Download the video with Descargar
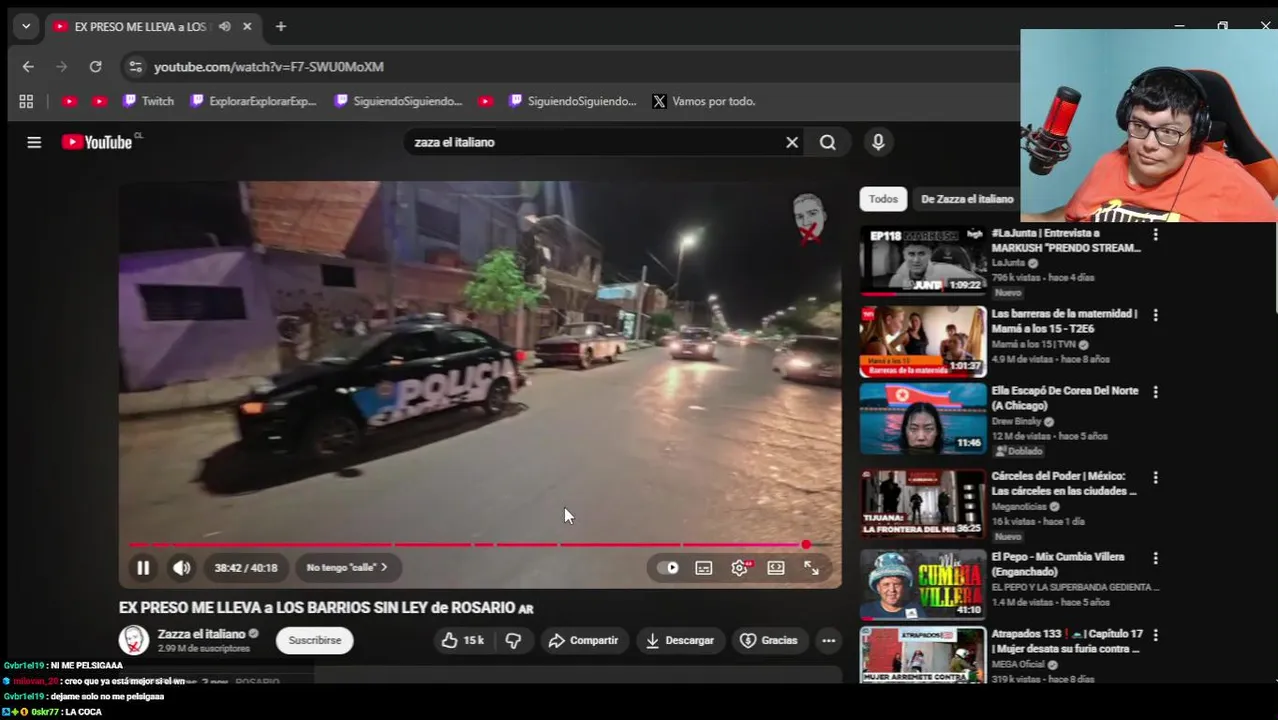This screenshot has height=720, width=1278. pos(680,640)
